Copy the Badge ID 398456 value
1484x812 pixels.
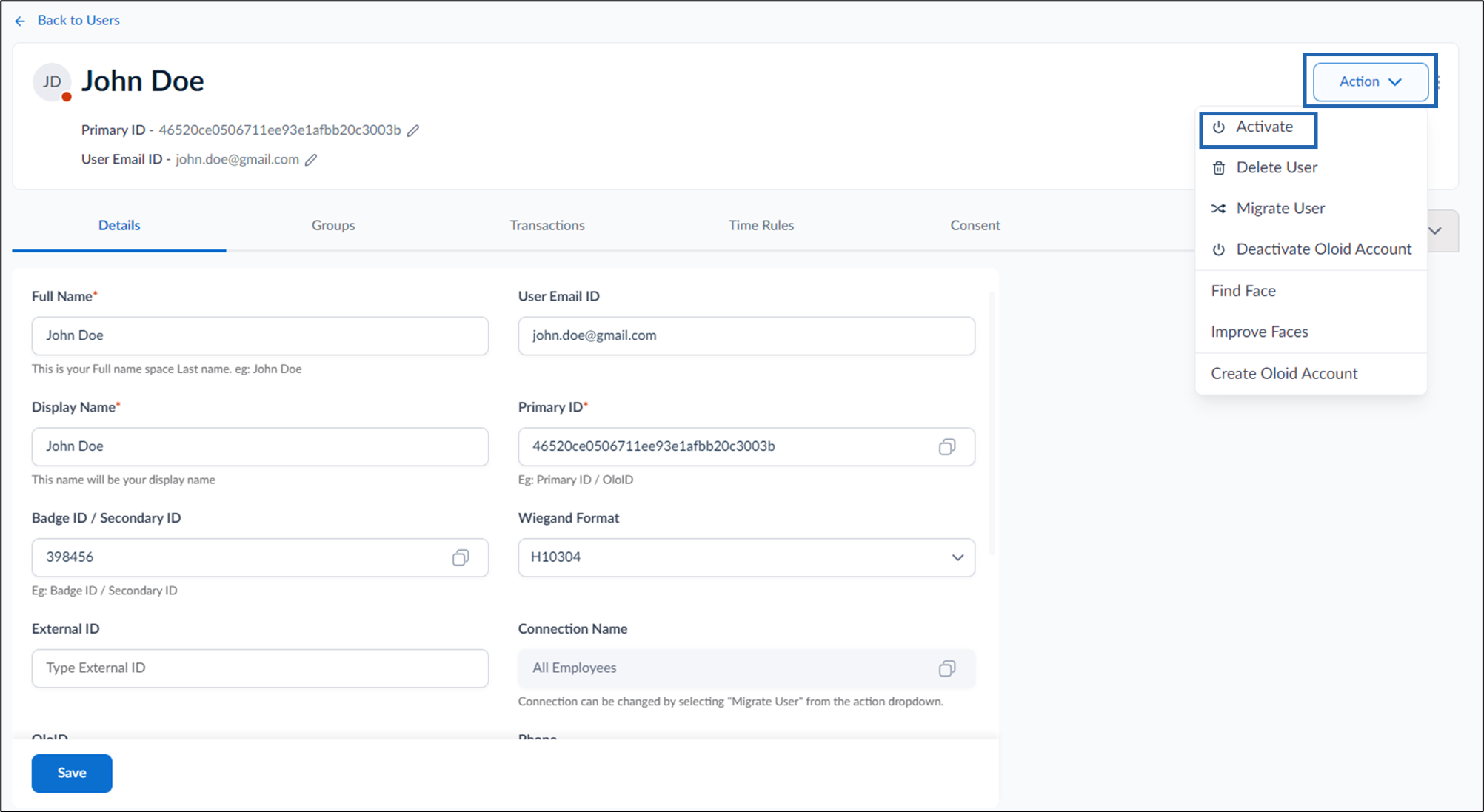460,557
